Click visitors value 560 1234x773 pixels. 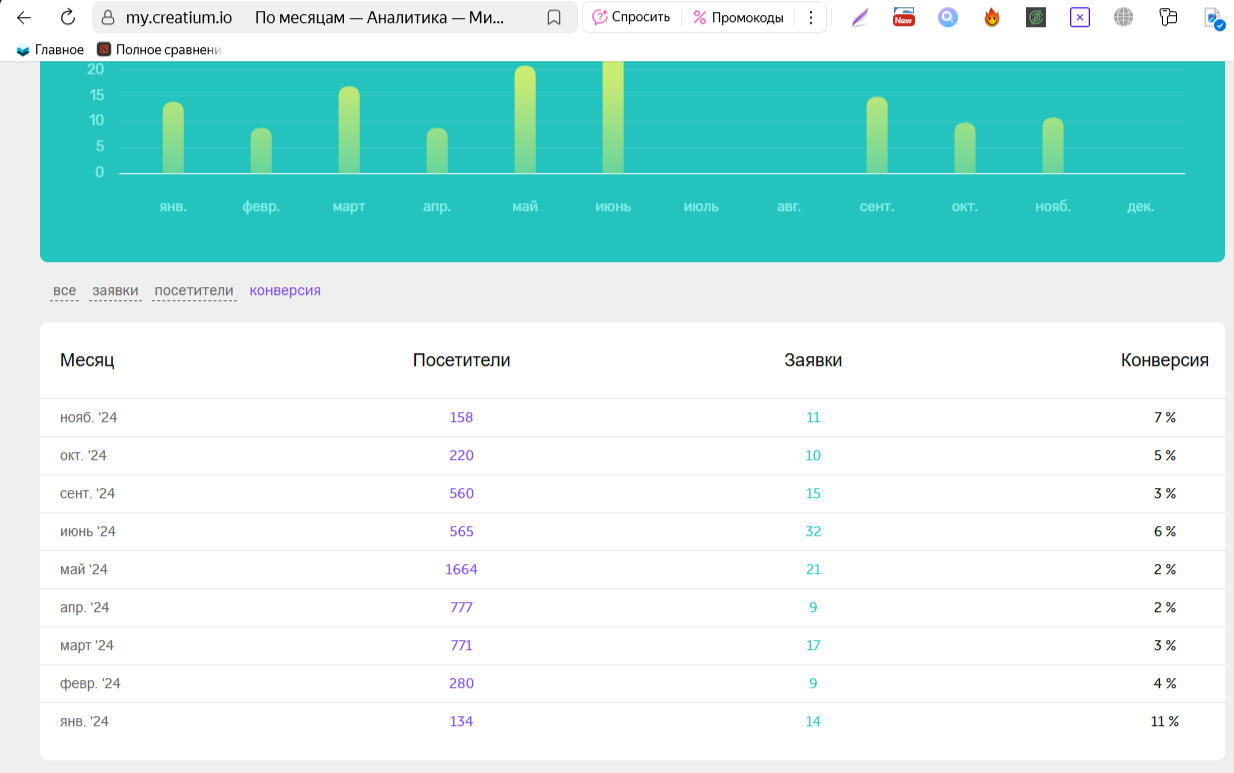[461, 493]
